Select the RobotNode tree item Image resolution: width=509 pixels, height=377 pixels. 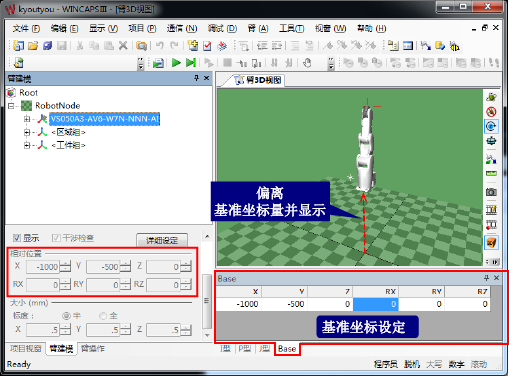tap(58, 106)
